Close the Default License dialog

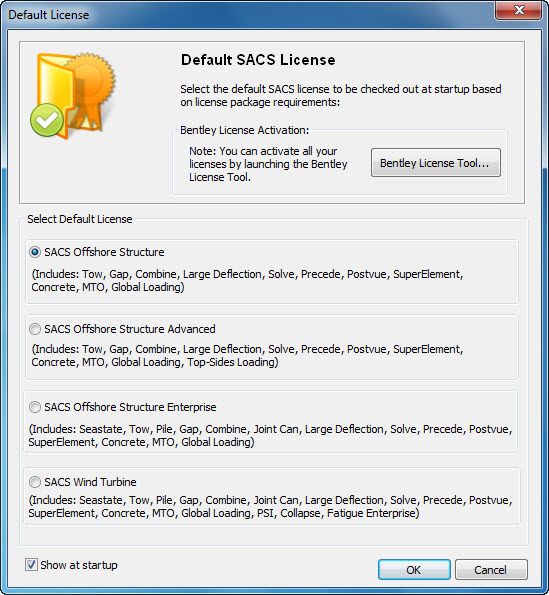(x=519, y=10)
